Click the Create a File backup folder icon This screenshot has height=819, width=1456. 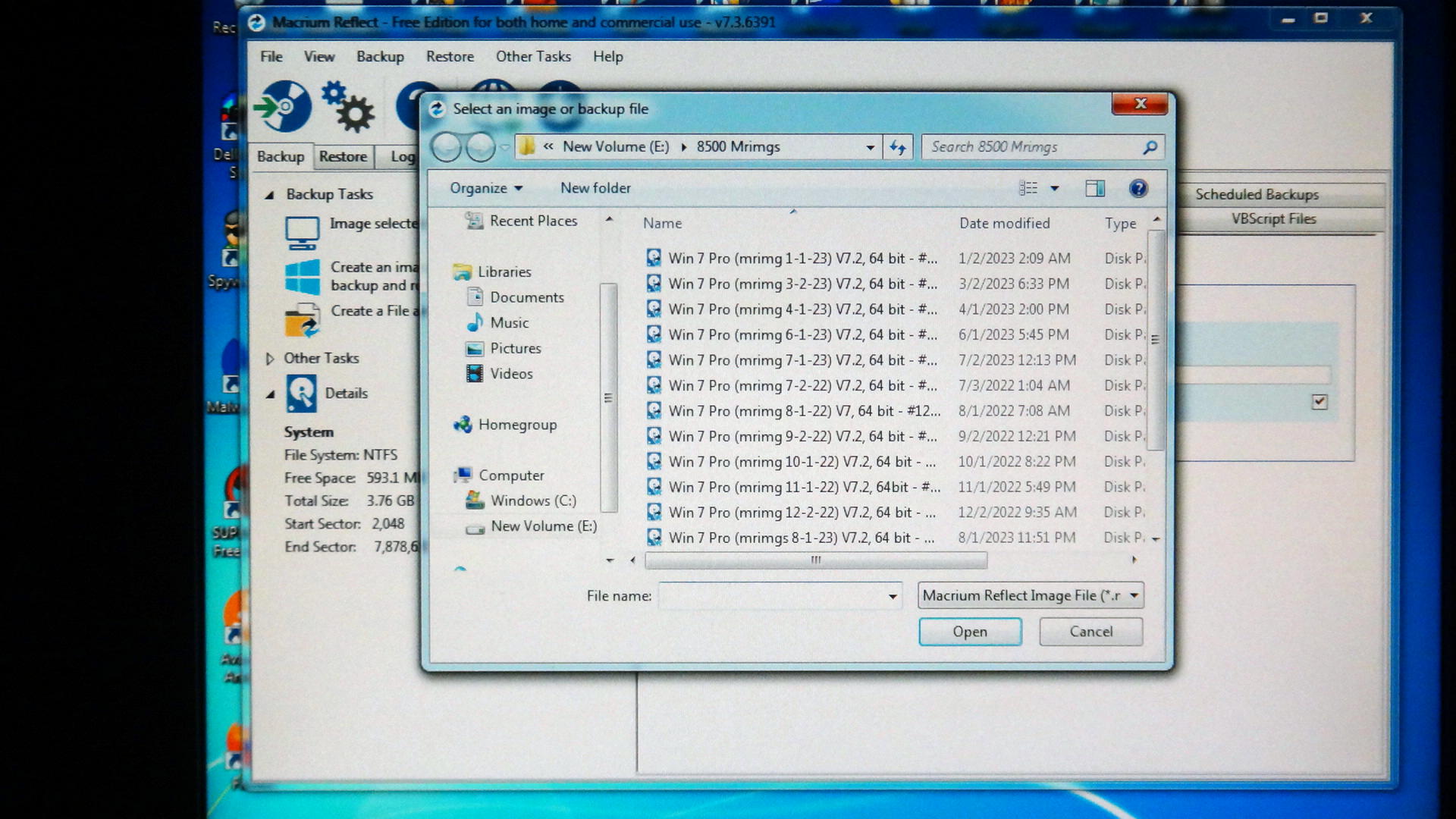(302, 320)
